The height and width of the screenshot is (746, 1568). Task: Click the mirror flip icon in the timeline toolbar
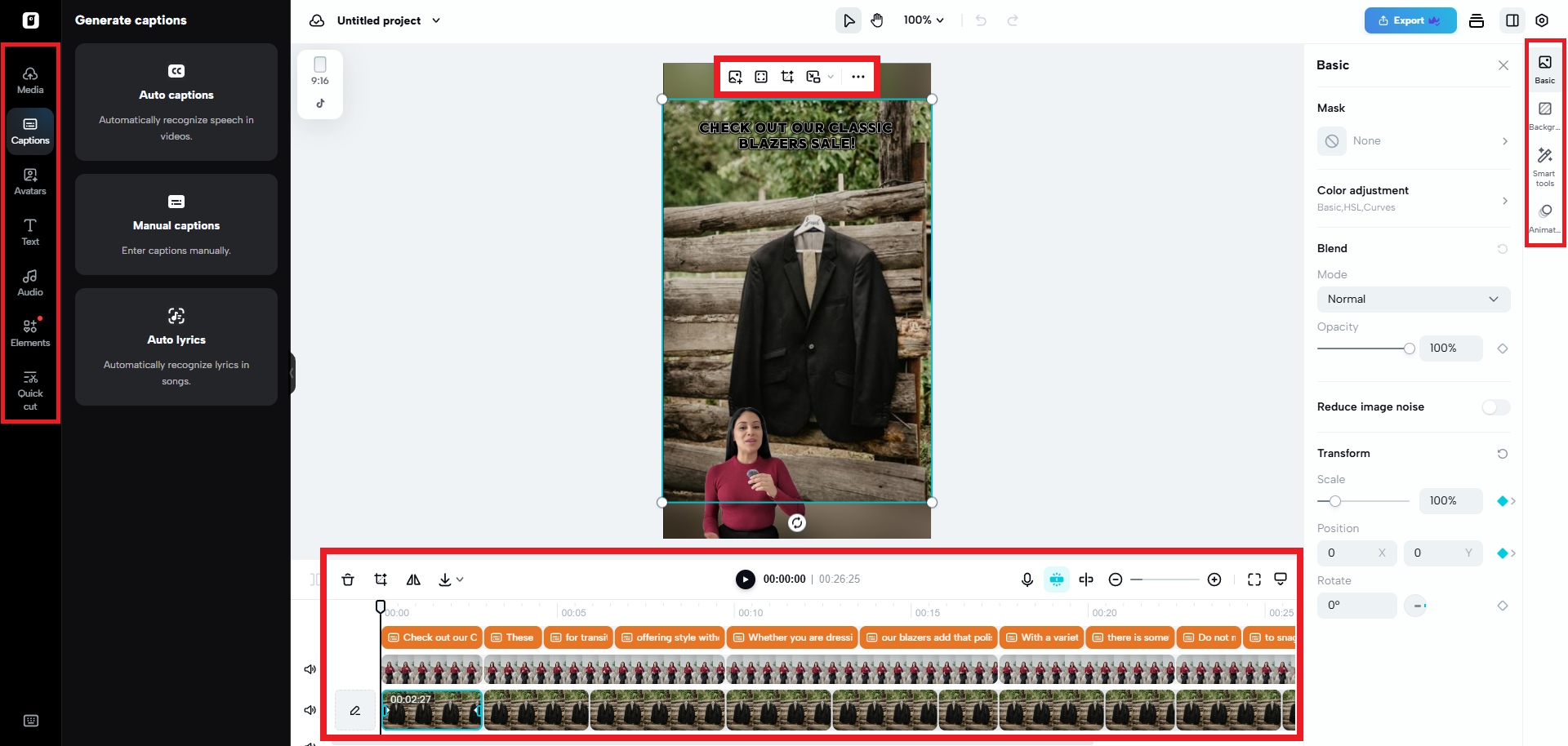tap(413, 579)
